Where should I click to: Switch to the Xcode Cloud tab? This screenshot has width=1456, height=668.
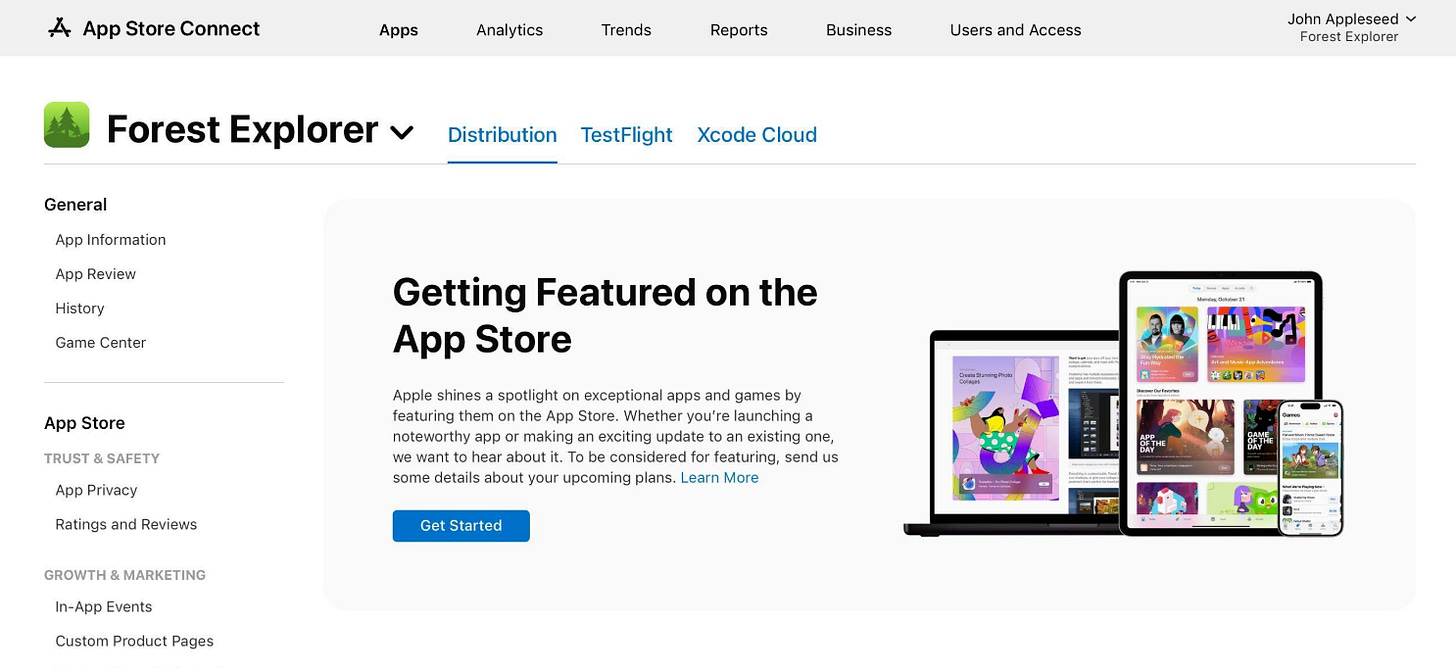pos(757,135)
